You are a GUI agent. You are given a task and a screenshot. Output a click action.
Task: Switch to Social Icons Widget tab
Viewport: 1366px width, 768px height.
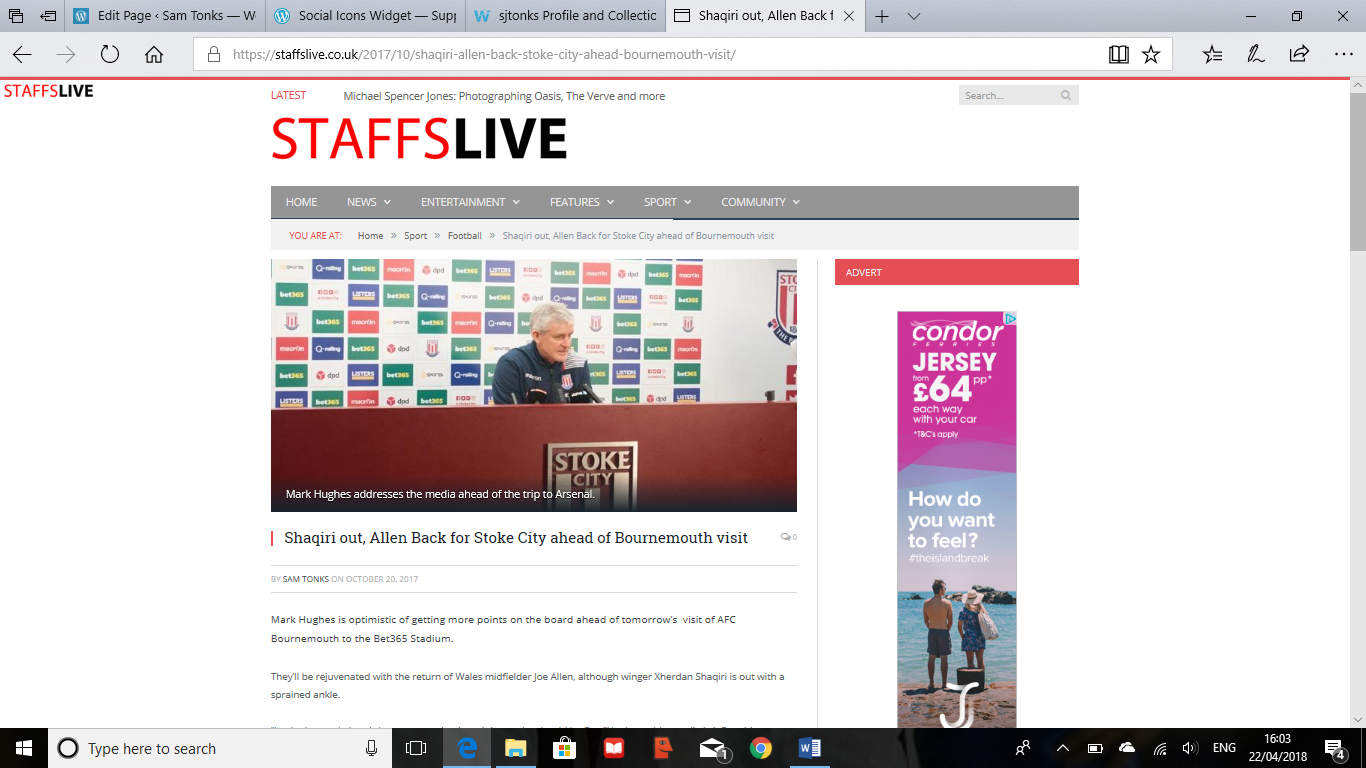pos(366,16)
